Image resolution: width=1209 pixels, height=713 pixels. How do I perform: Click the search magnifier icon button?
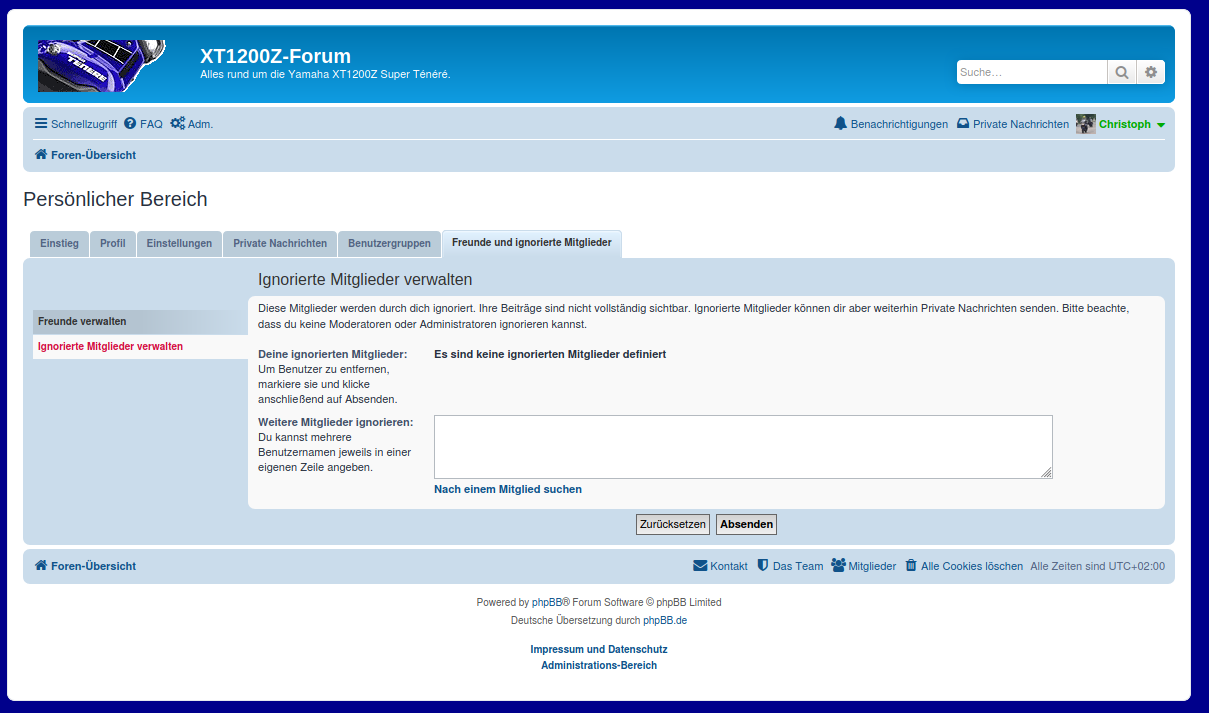[x=1122, y=72]
